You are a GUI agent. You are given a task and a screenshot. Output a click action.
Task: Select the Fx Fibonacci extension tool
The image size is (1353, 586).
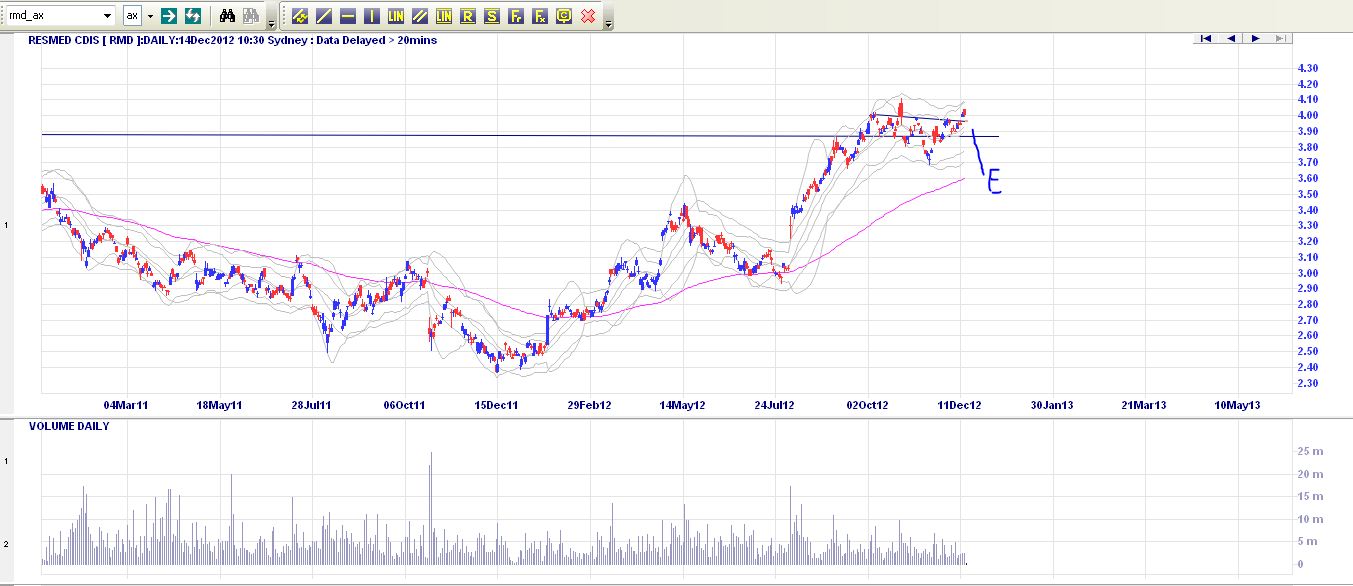(540, 16)
